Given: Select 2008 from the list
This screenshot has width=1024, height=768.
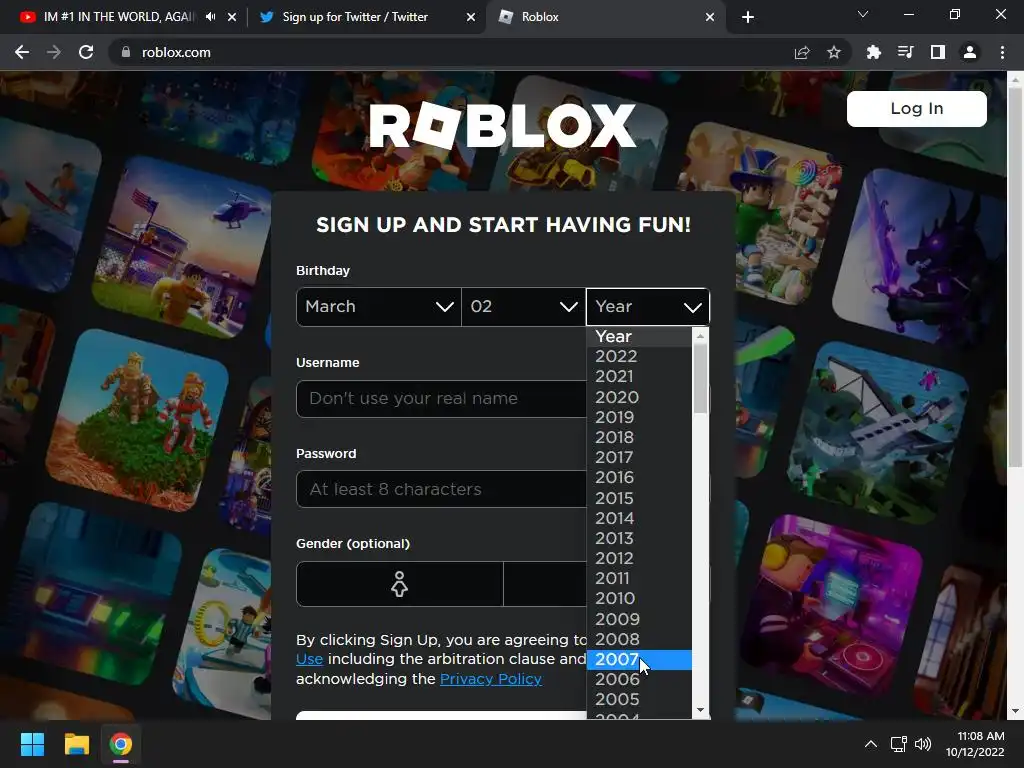Looking at the screenshot, I should [x=639, y=639].
